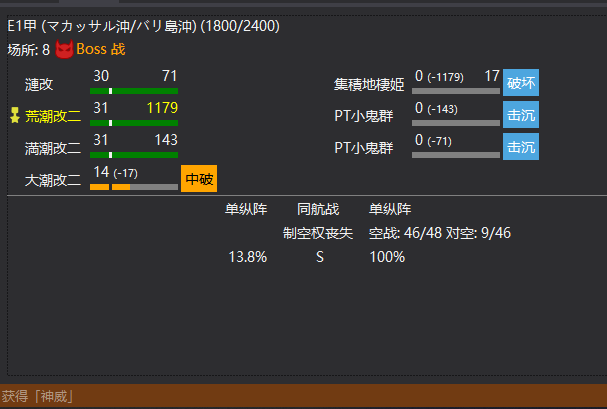Screen dimensions: 607x409
Task: Click the orange 中破 badge for 大潮改二
Action: click(199, 179)
